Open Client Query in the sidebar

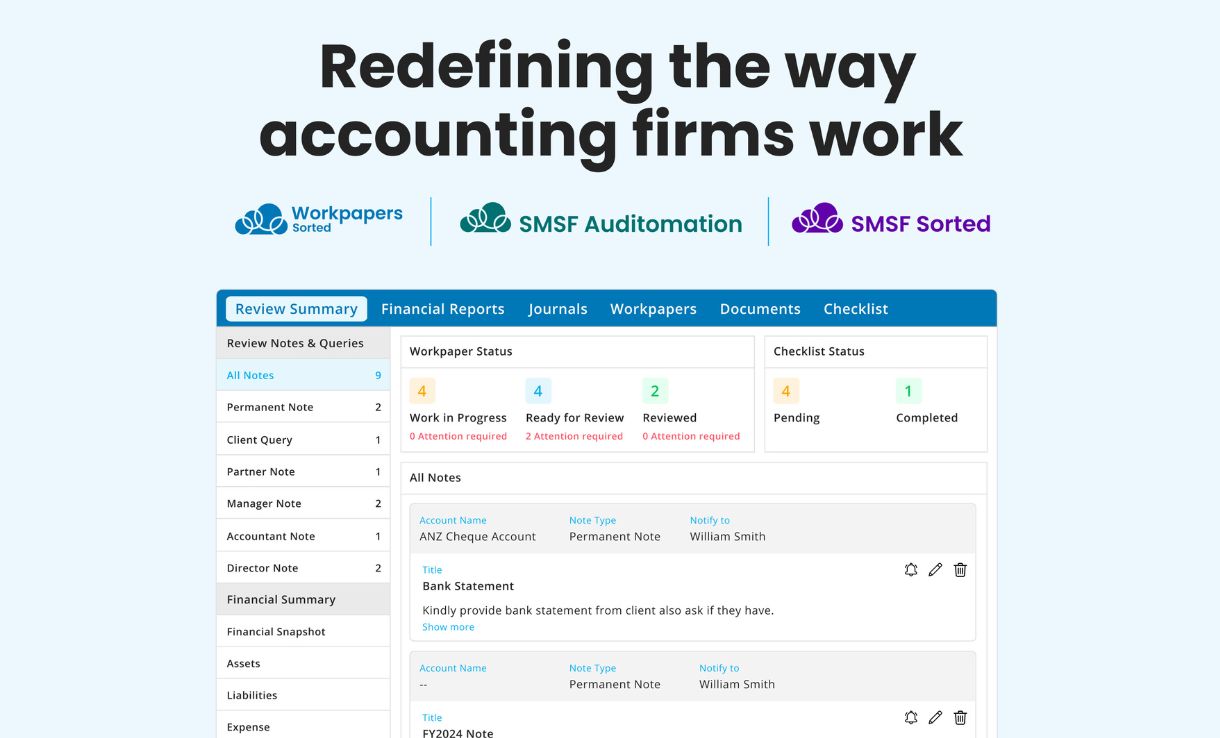303,440
